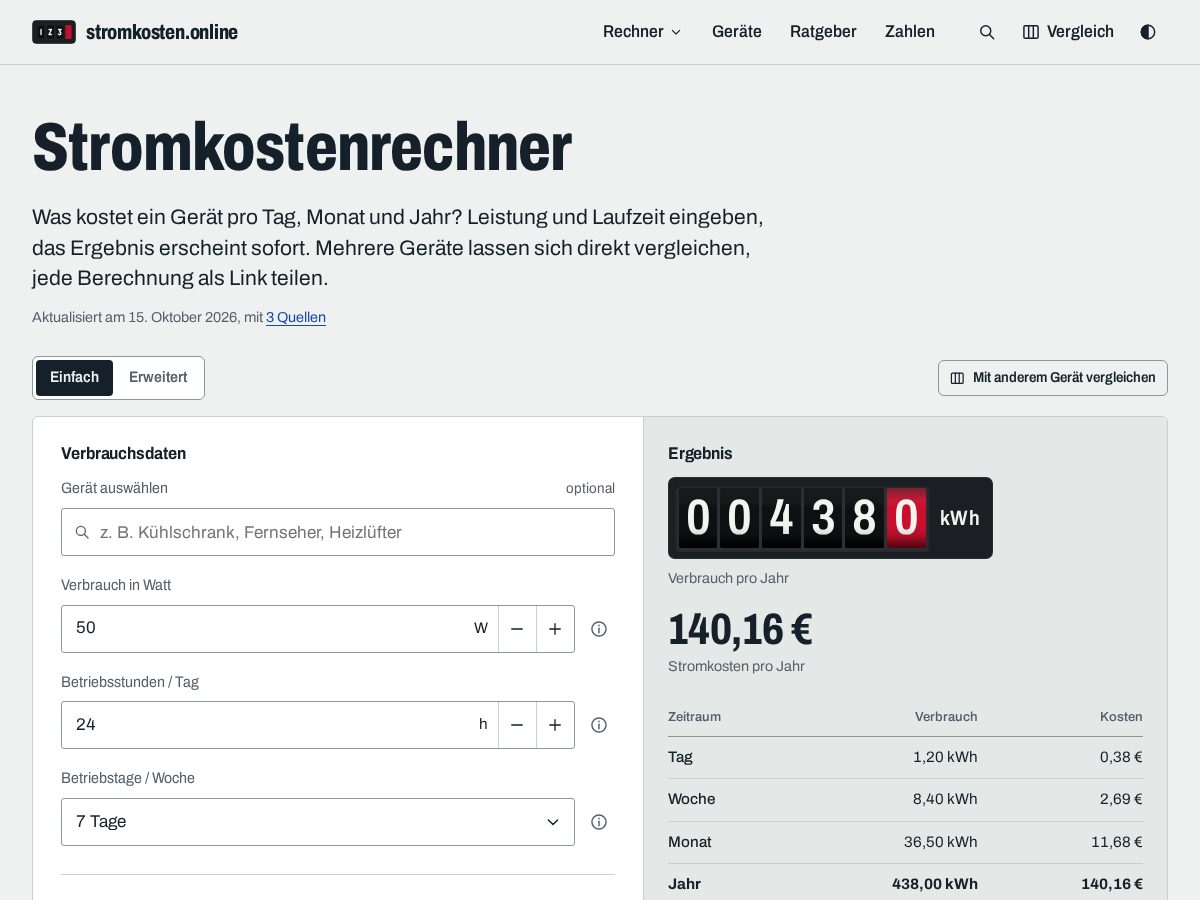Click the Tag consumption 1,20 kWh
Image resolution: width=1200 pixels, height=900 pixels.
point(945,757)
